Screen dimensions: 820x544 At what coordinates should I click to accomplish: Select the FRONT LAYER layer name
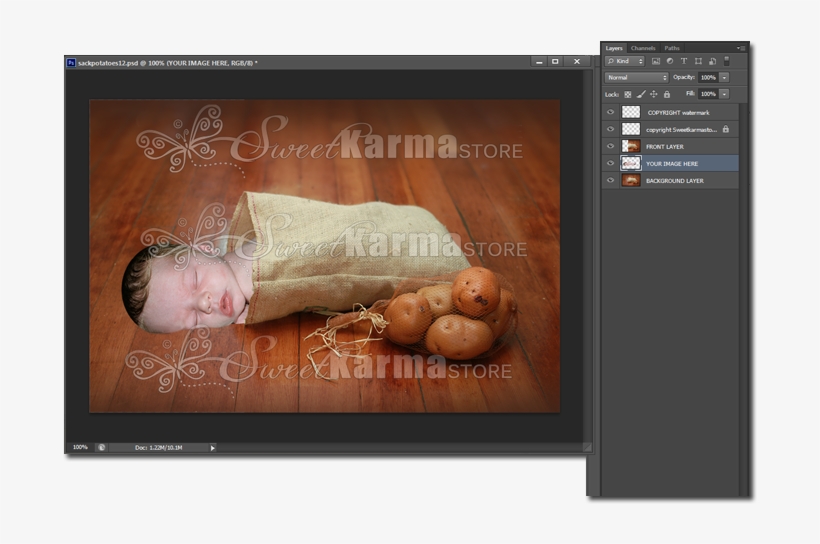pyautogui.click(x=665, y=147)
